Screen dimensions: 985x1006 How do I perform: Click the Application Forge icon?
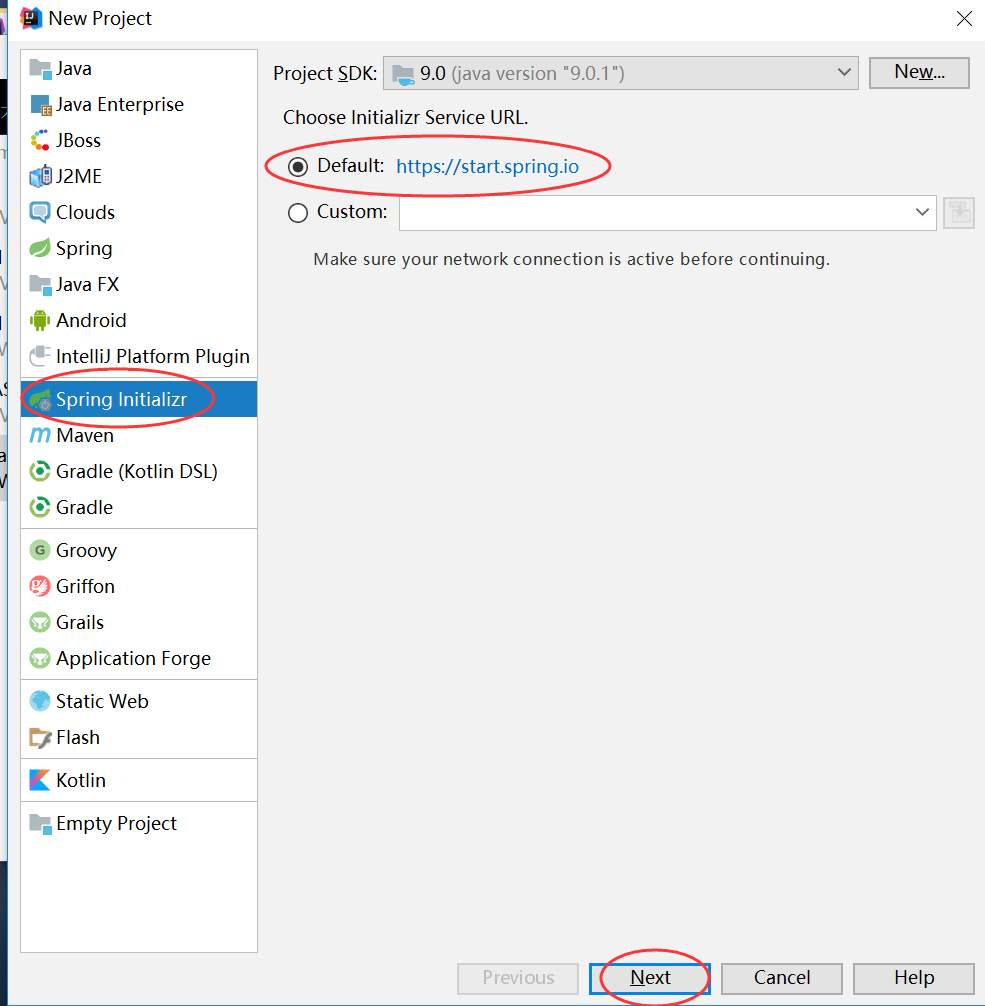click(40, 658)
